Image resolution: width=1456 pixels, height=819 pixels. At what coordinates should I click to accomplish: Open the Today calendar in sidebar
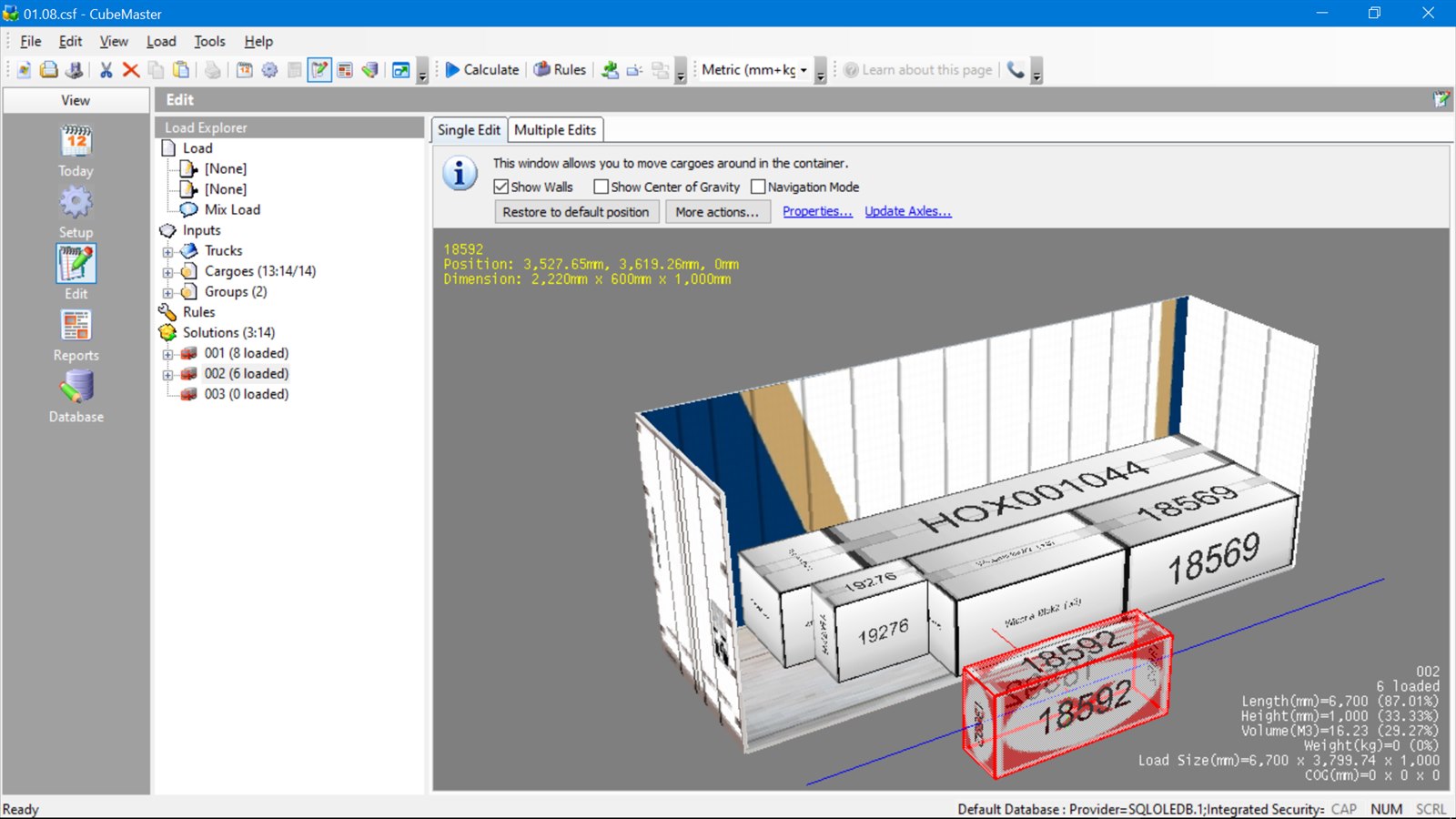pos(76,152)
